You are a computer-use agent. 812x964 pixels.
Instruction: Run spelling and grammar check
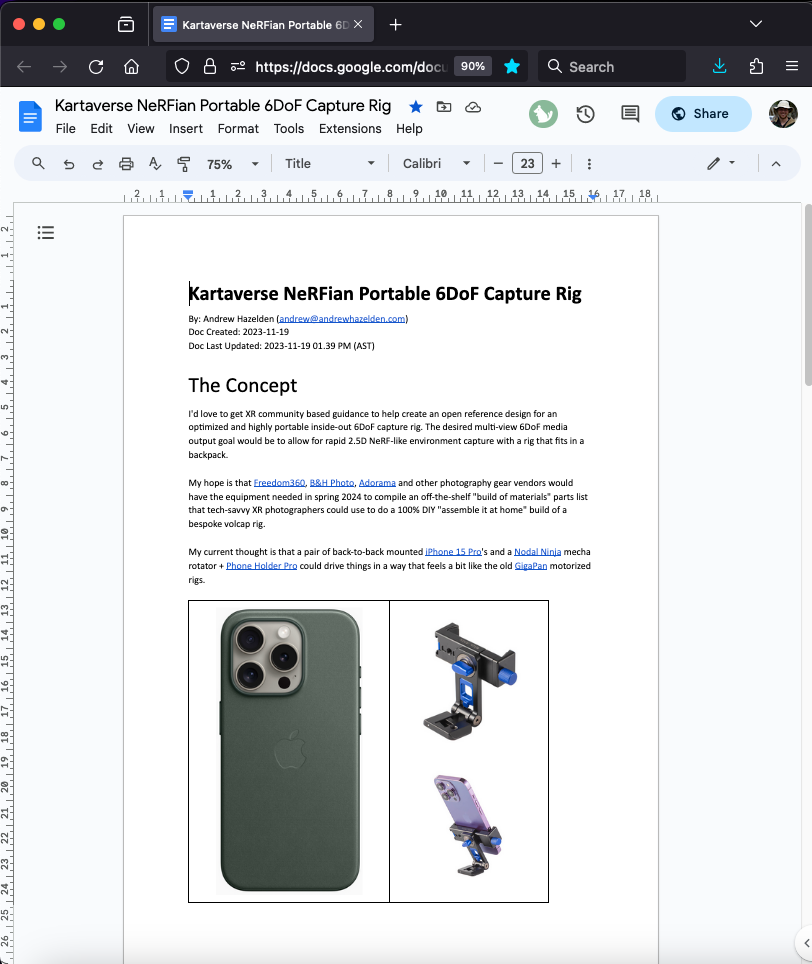click(x=155, y=164)
